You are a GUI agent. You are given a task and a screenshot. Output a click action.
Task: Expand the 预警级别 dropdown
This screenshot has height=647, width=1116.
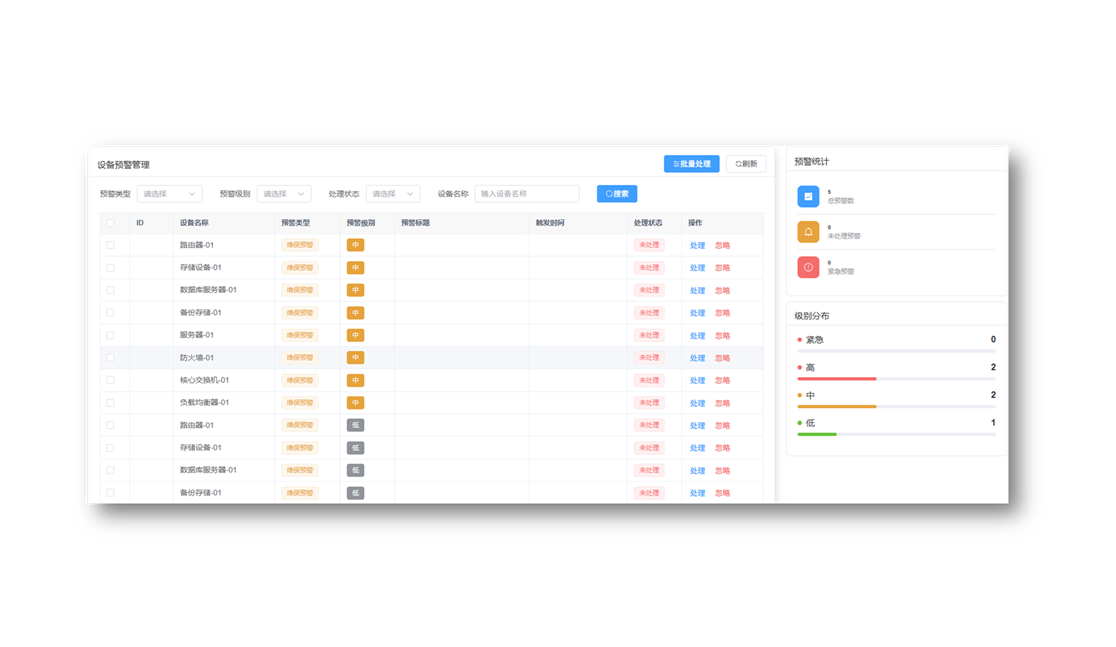(284, 194)
